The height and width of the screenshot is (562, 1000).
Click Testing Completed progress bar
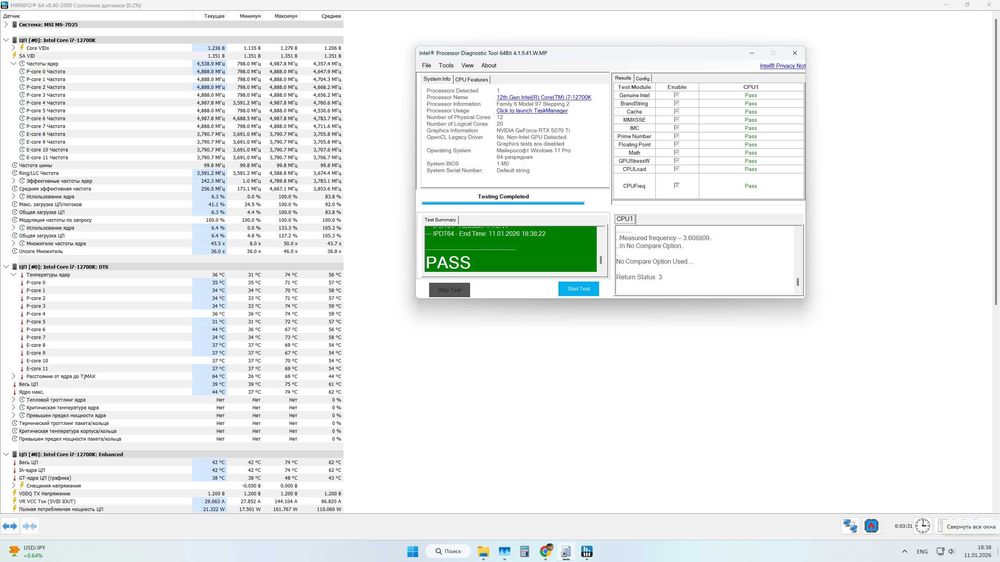(503, 203)
